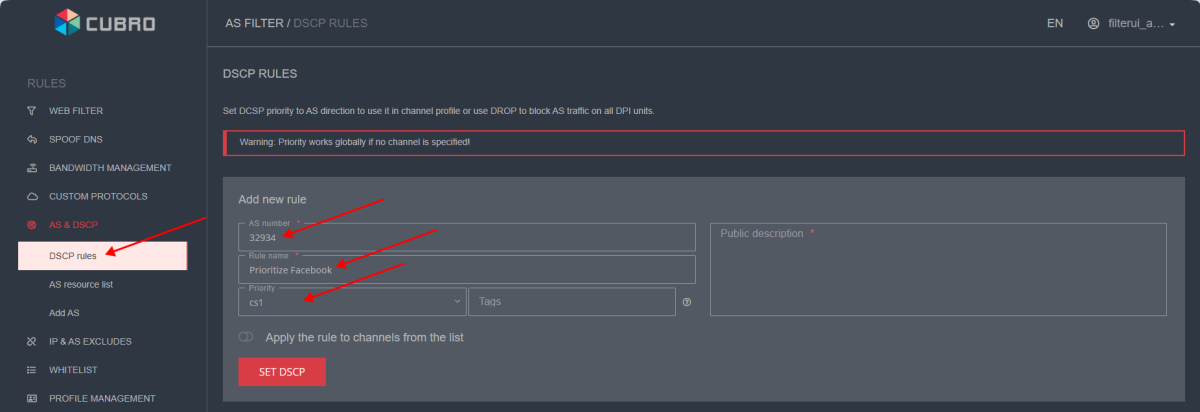Click the Custom Protocols cloud icon
Viewport: 1200px width, 412px height.
pos(31,197)
